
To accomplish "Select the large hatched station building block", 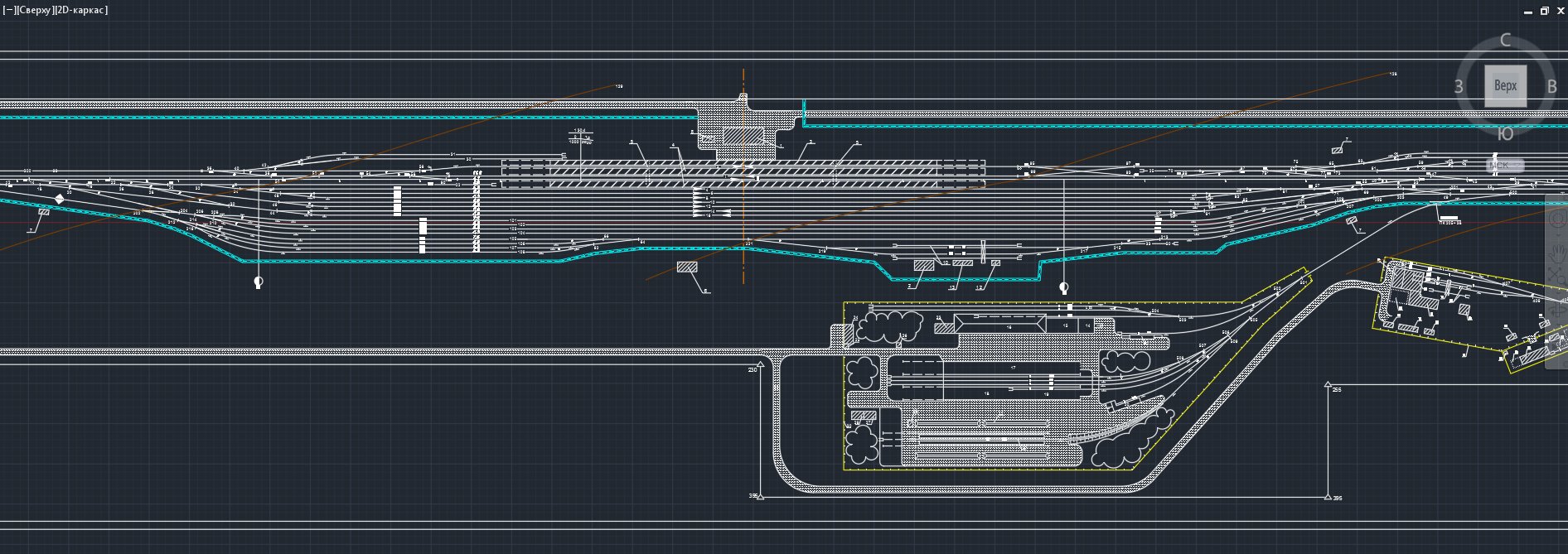I will (743, 136).
